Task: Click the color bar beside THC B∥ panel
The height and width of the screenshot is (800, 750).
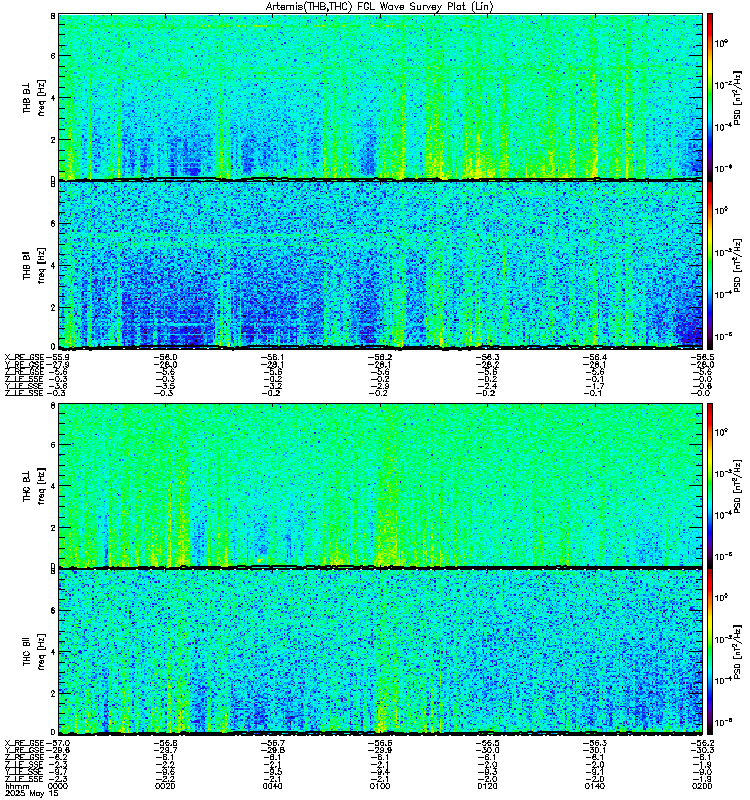Action: point(710,652)
